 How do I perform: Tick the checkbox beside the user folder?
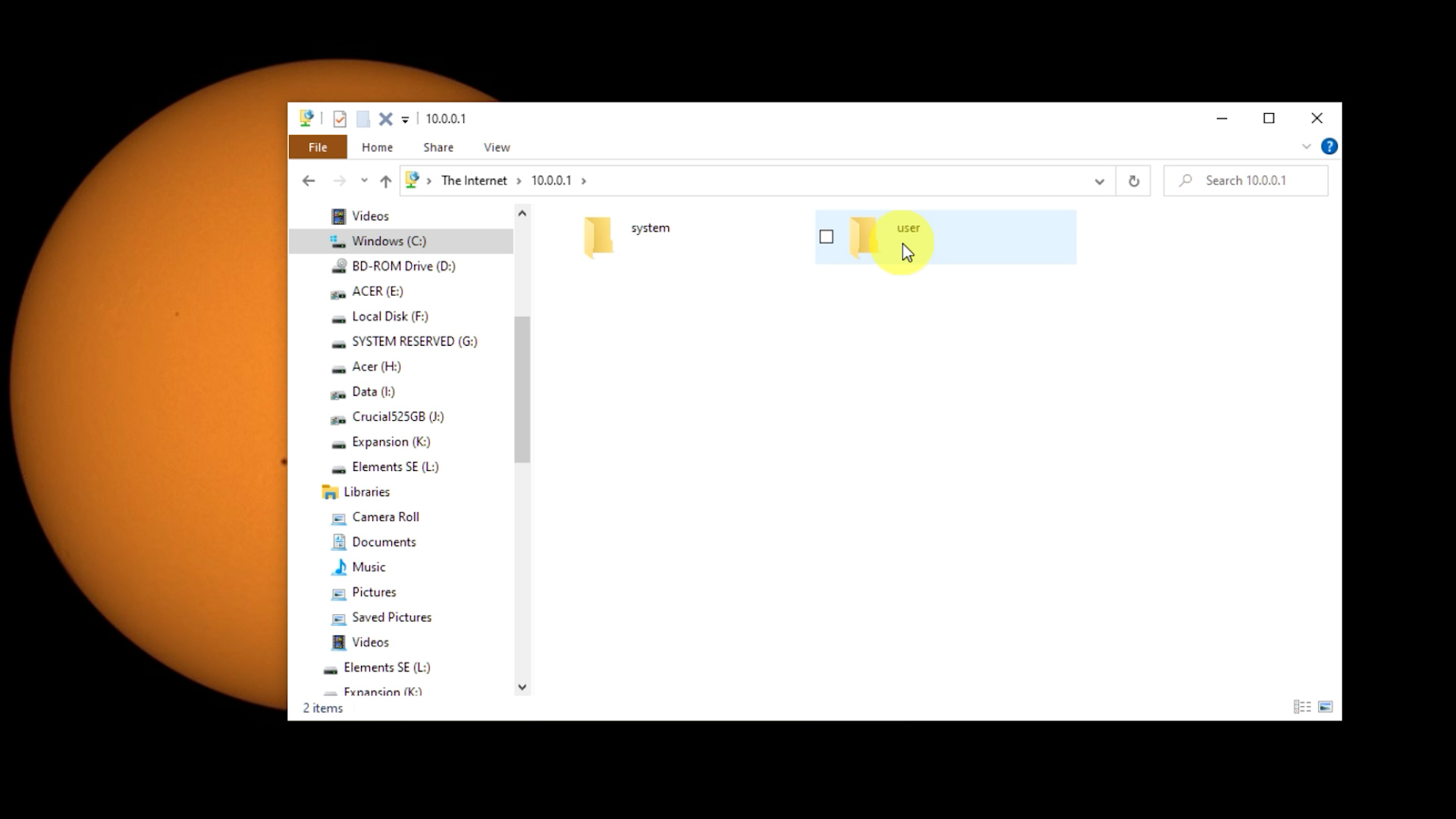[827, 237]
